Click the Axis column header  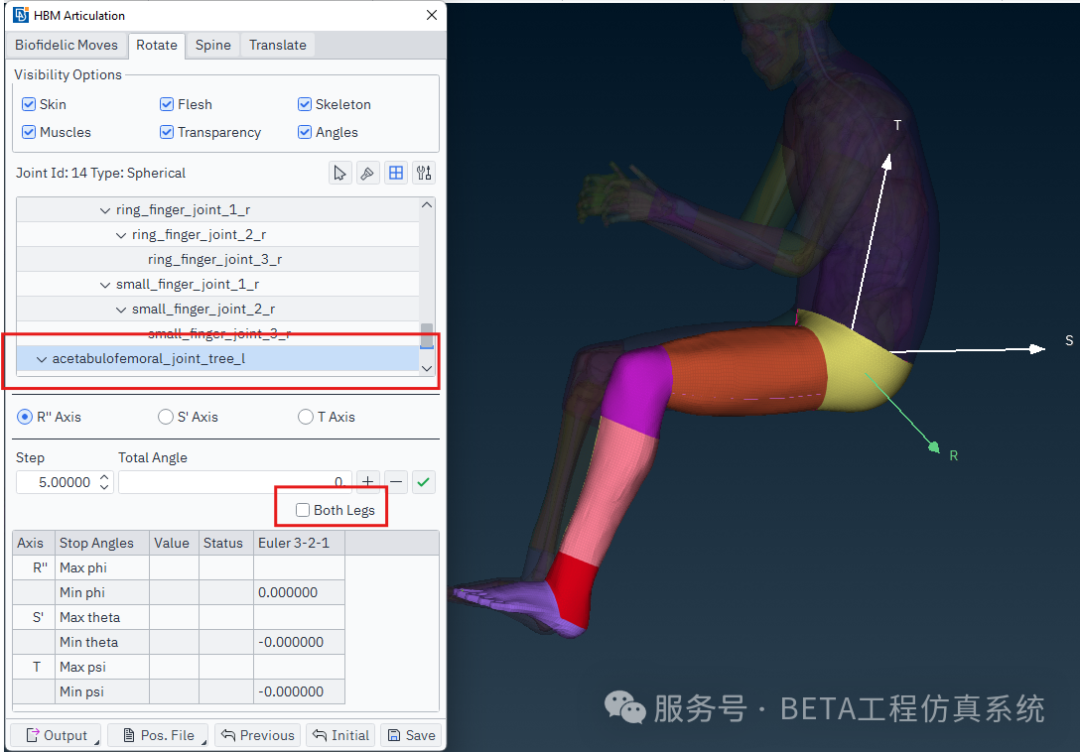click(x=34, y=543)
